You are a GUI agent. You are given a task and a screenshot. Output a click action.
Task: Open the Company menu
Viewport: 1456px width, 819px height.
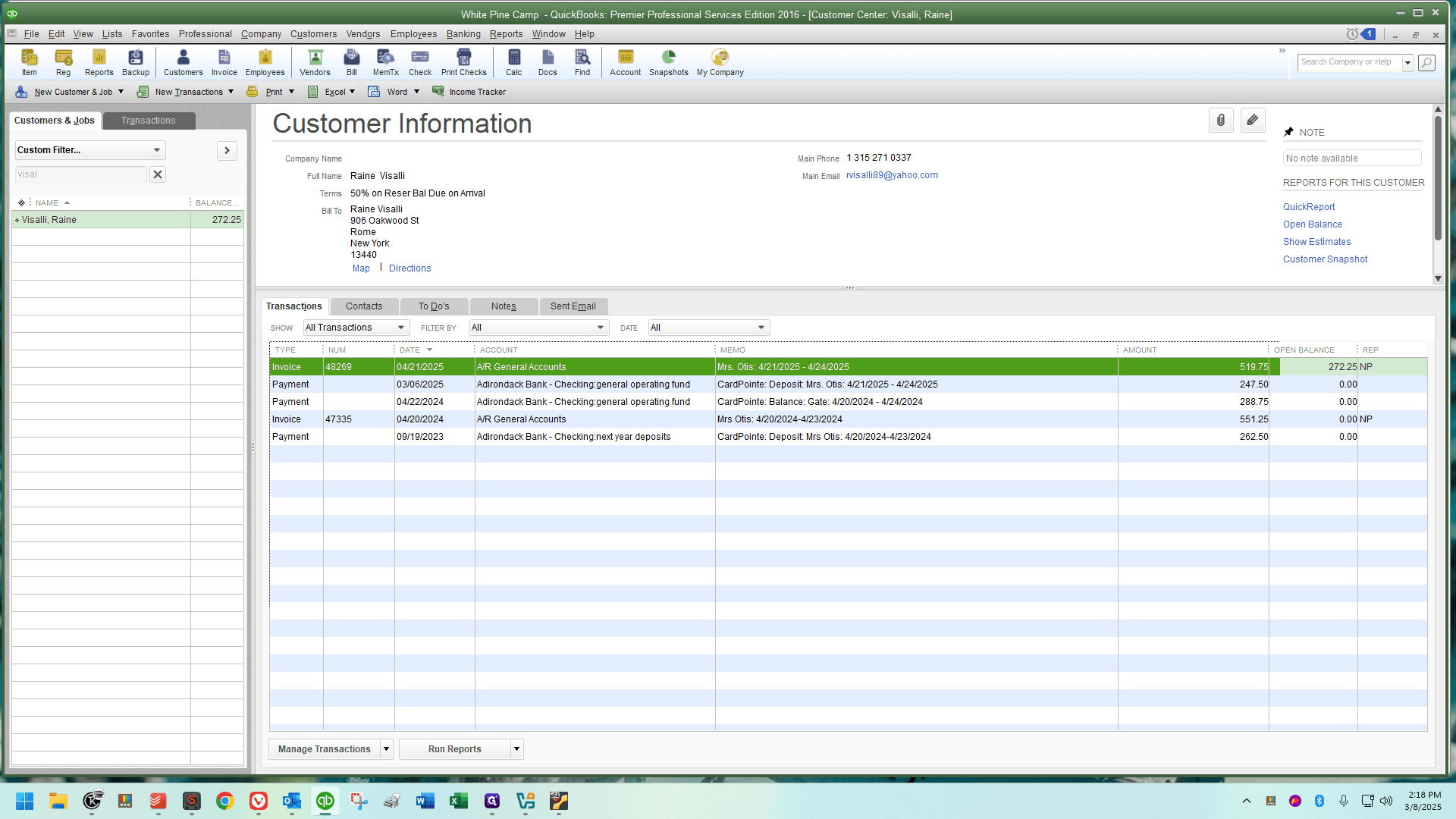pos(261,34)
